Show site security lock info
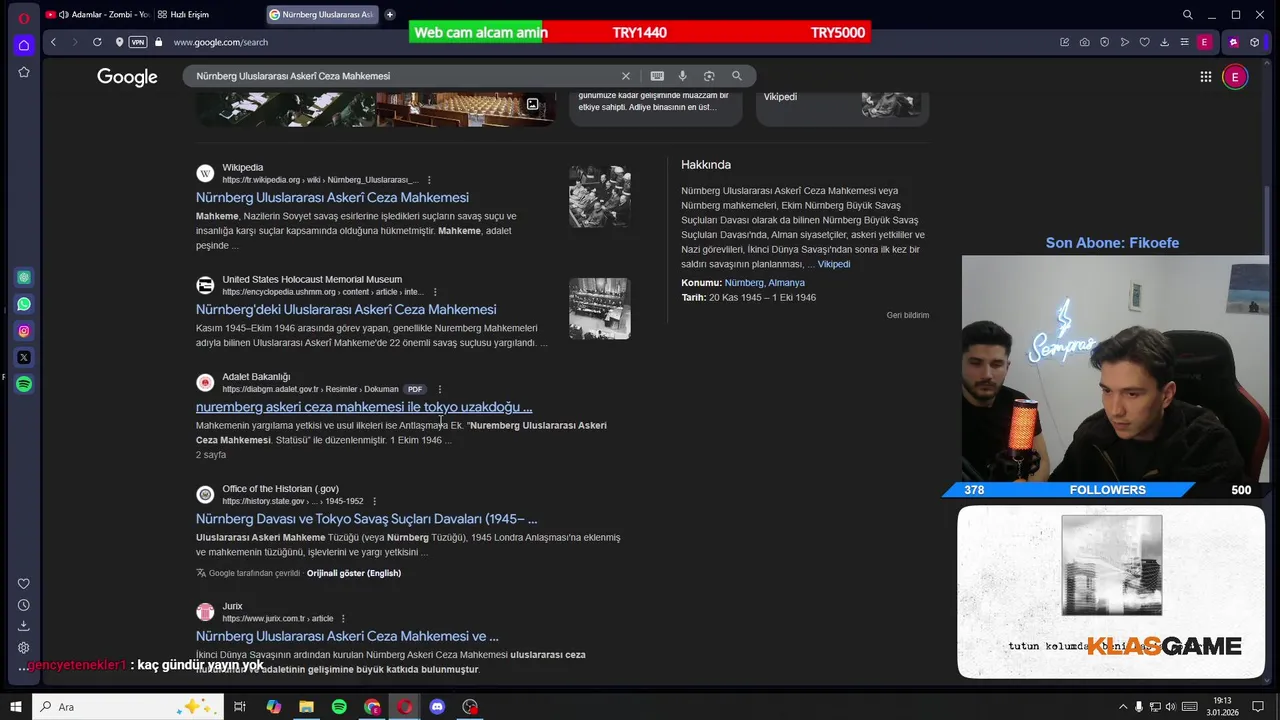 click(158, 42)
